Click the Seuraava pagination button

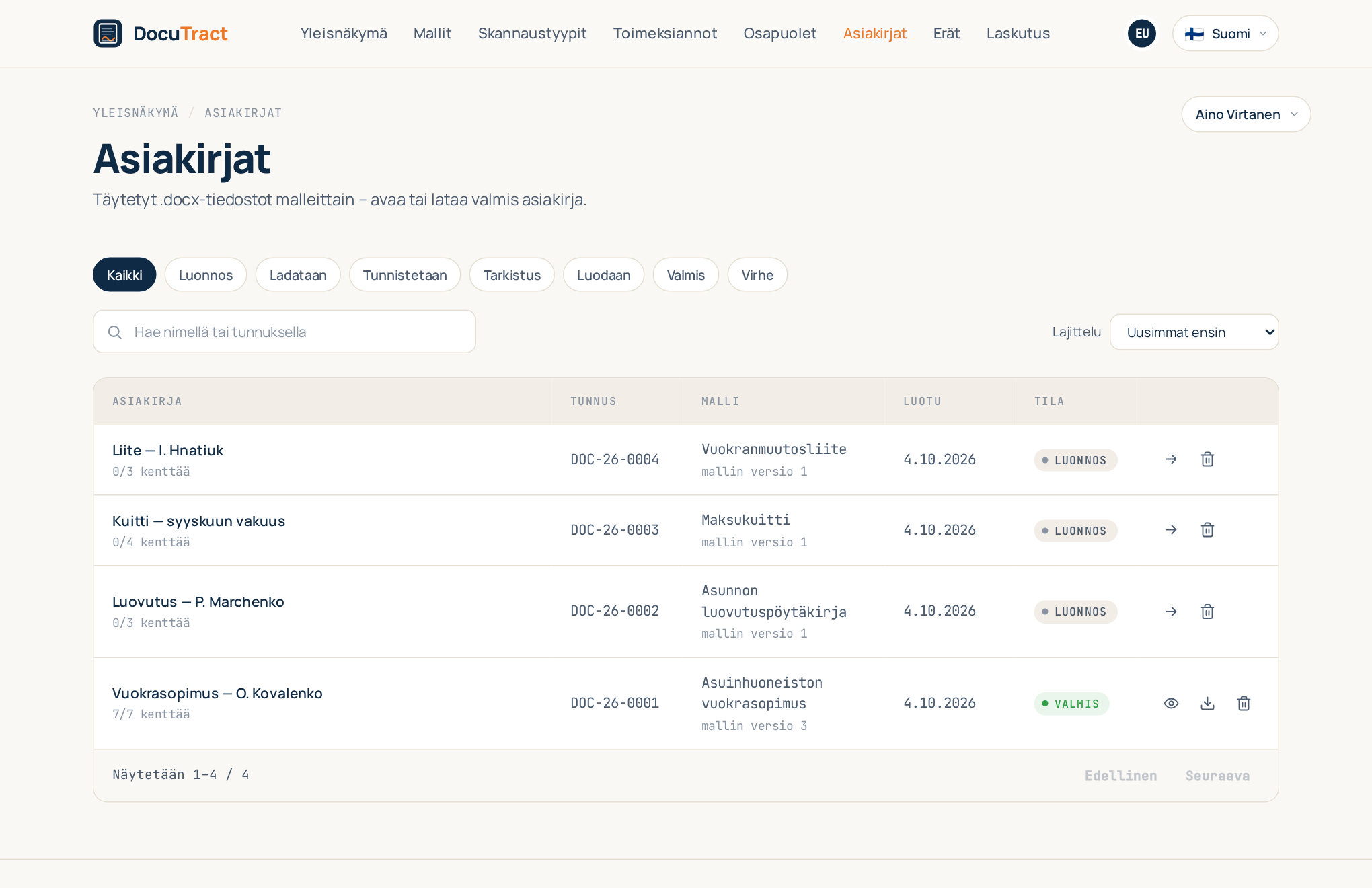pyautogui.click(x=1217, y=776)
